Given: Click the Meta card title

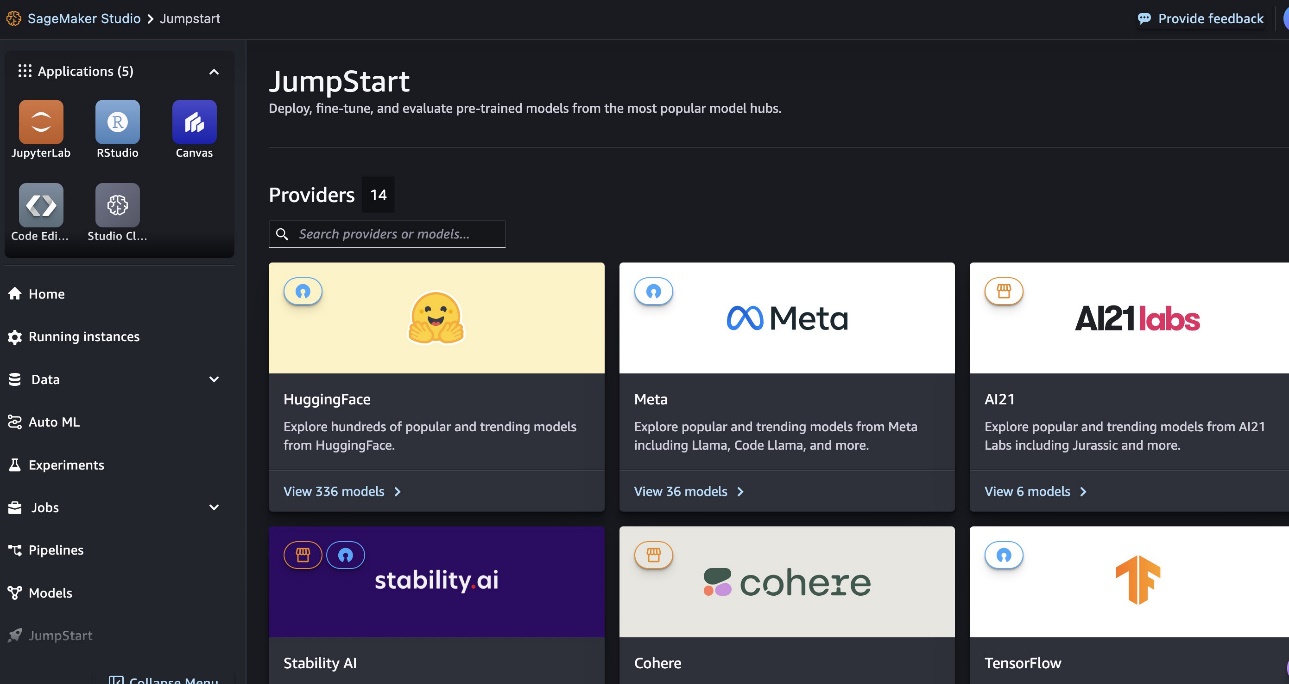Looking at the screenshot, I should (x=651, y=400).
